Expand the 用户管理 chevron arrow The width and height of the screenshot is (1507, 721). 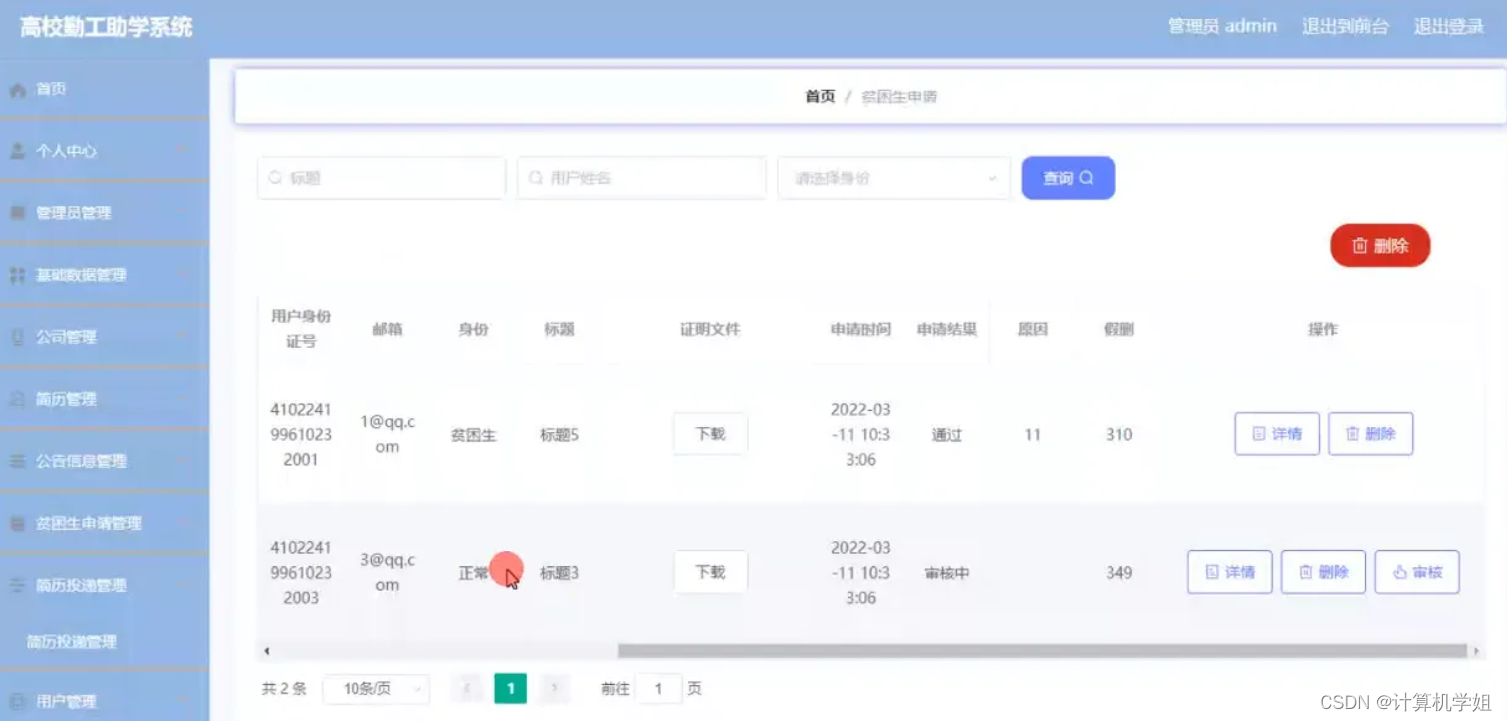point(183,701)
